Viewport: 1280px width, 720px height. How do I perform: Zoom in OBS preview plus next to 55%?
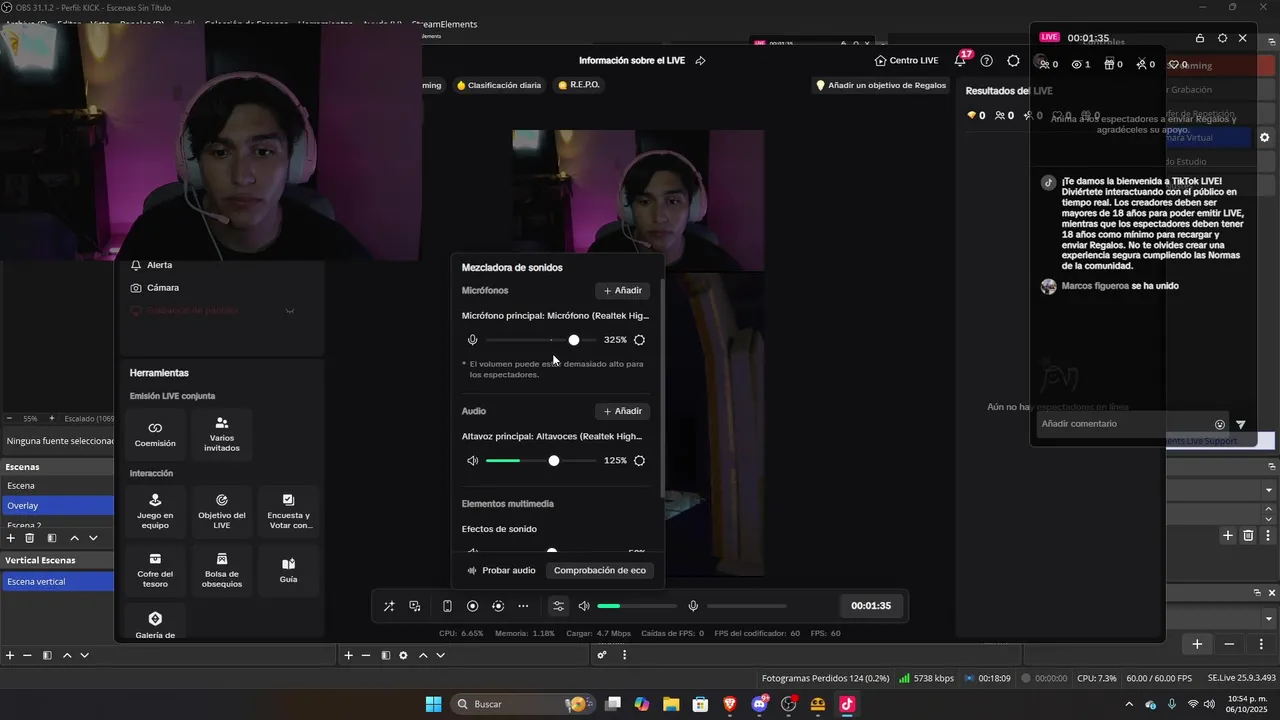point(52,418)
